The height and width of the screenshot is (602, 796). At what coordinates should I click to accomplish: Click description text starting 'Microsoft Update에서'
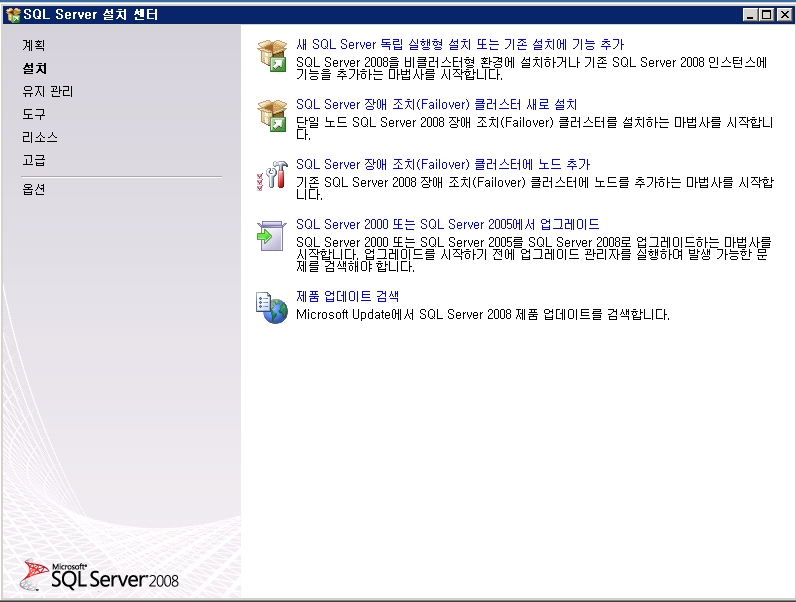click(483, 314)
